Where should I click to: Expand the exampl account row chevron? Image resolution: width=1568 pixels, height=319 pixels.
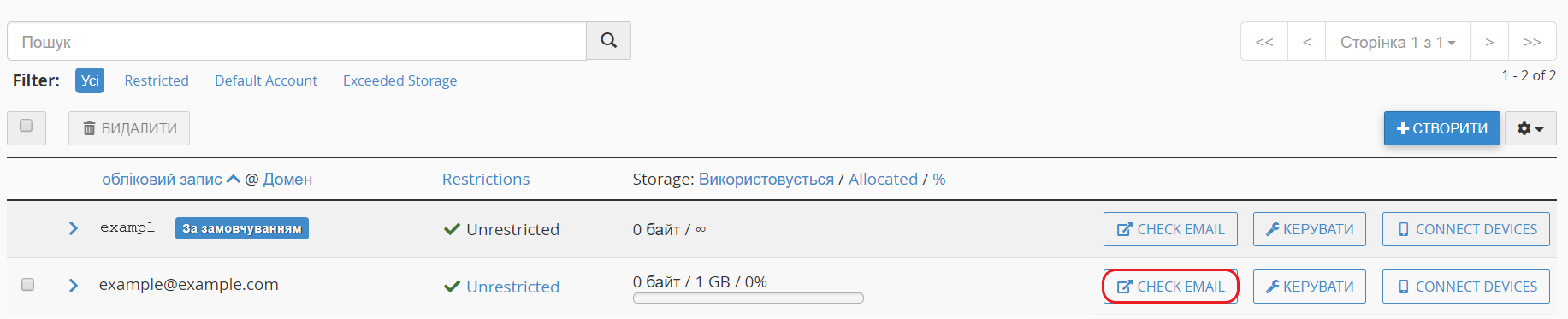coord(73,228)
